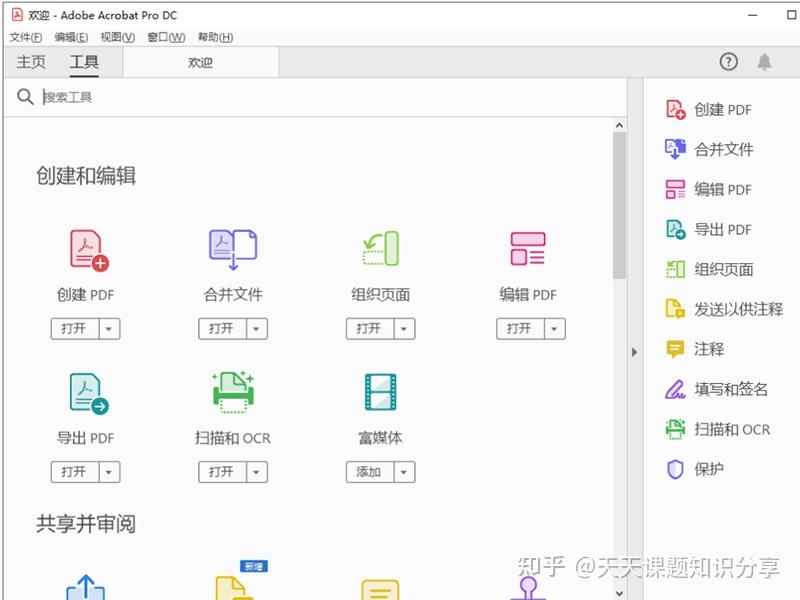The height and width of the screenshot is (600, 800).
Task: Select 创建 PDF icon in right sidebar
Action: click(676, 109)
